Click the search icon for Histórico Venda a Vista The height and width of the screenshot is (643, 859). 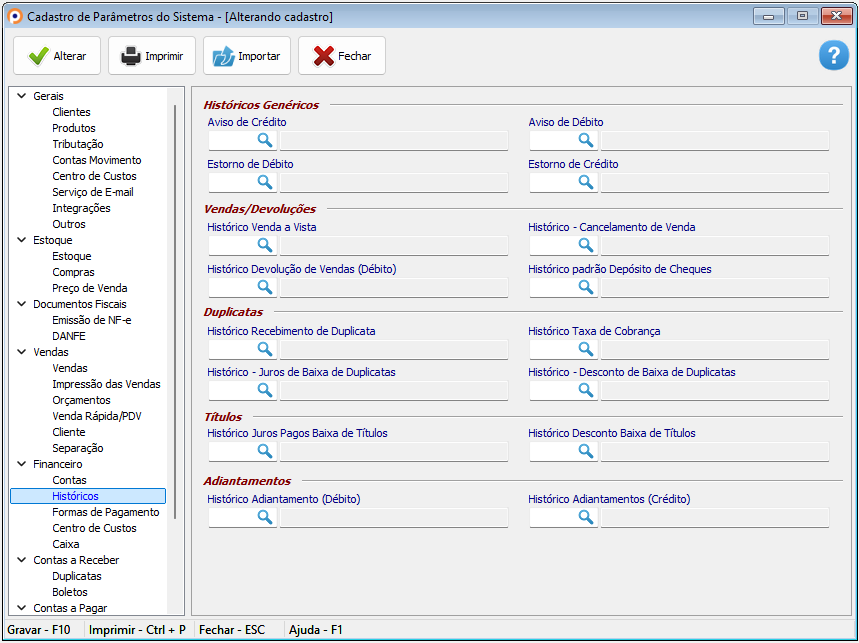[x=265, y=245]
